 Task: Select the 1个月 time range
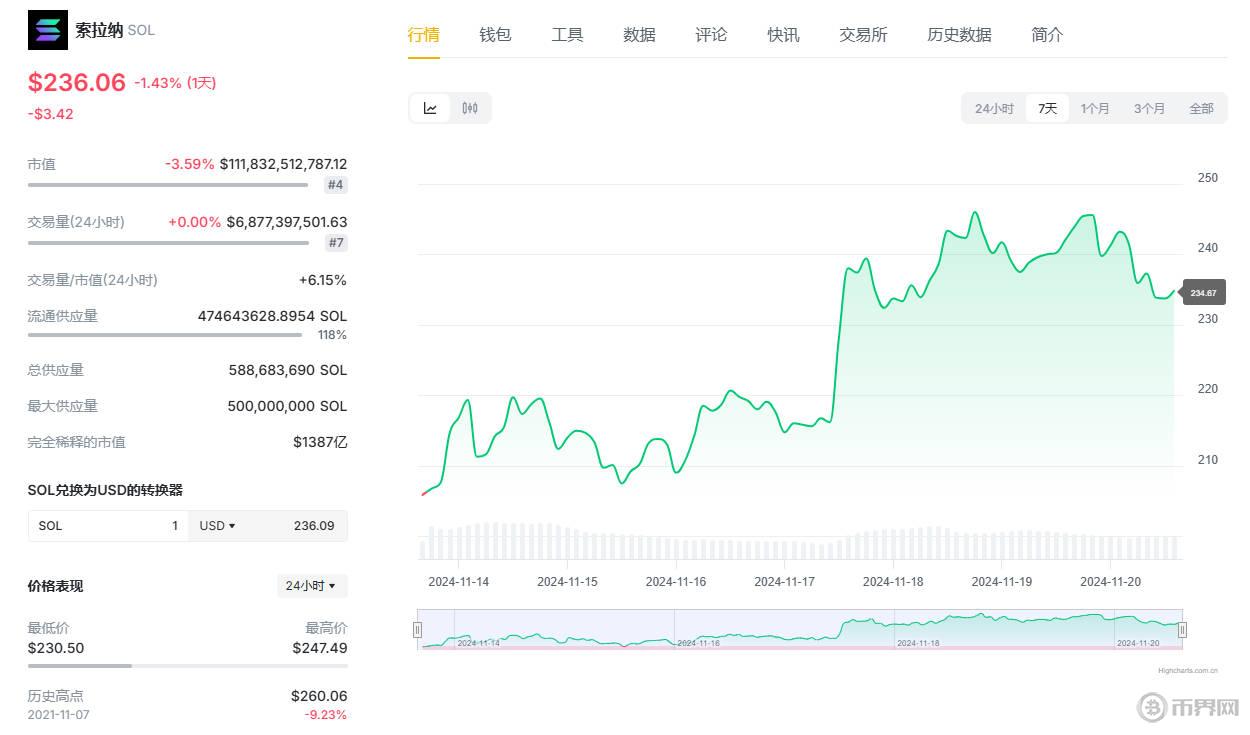click(x=1095, y=108)
